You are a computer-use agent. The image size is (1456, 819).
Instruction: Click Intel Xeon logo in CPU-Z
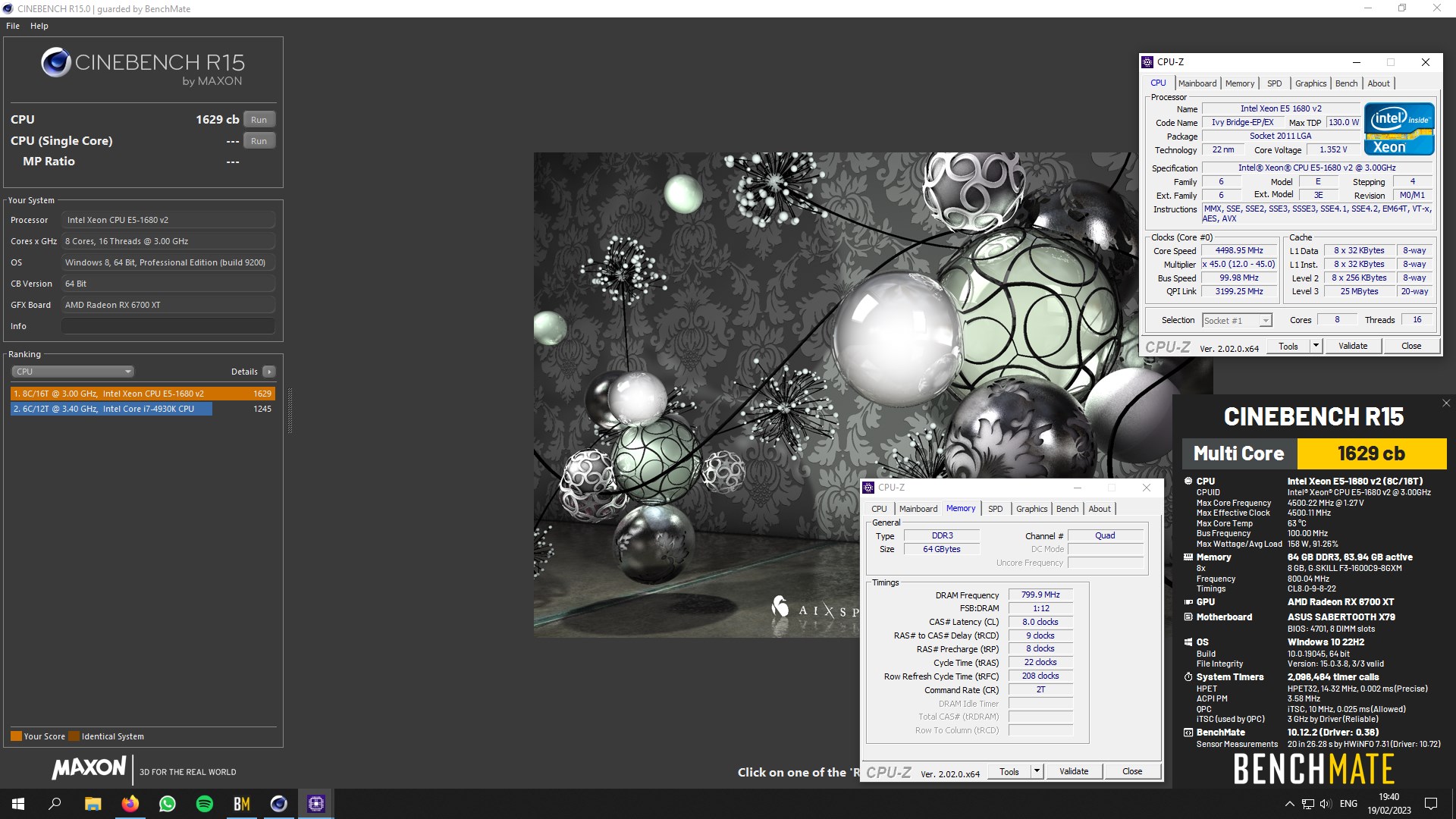coord(1399,129)
